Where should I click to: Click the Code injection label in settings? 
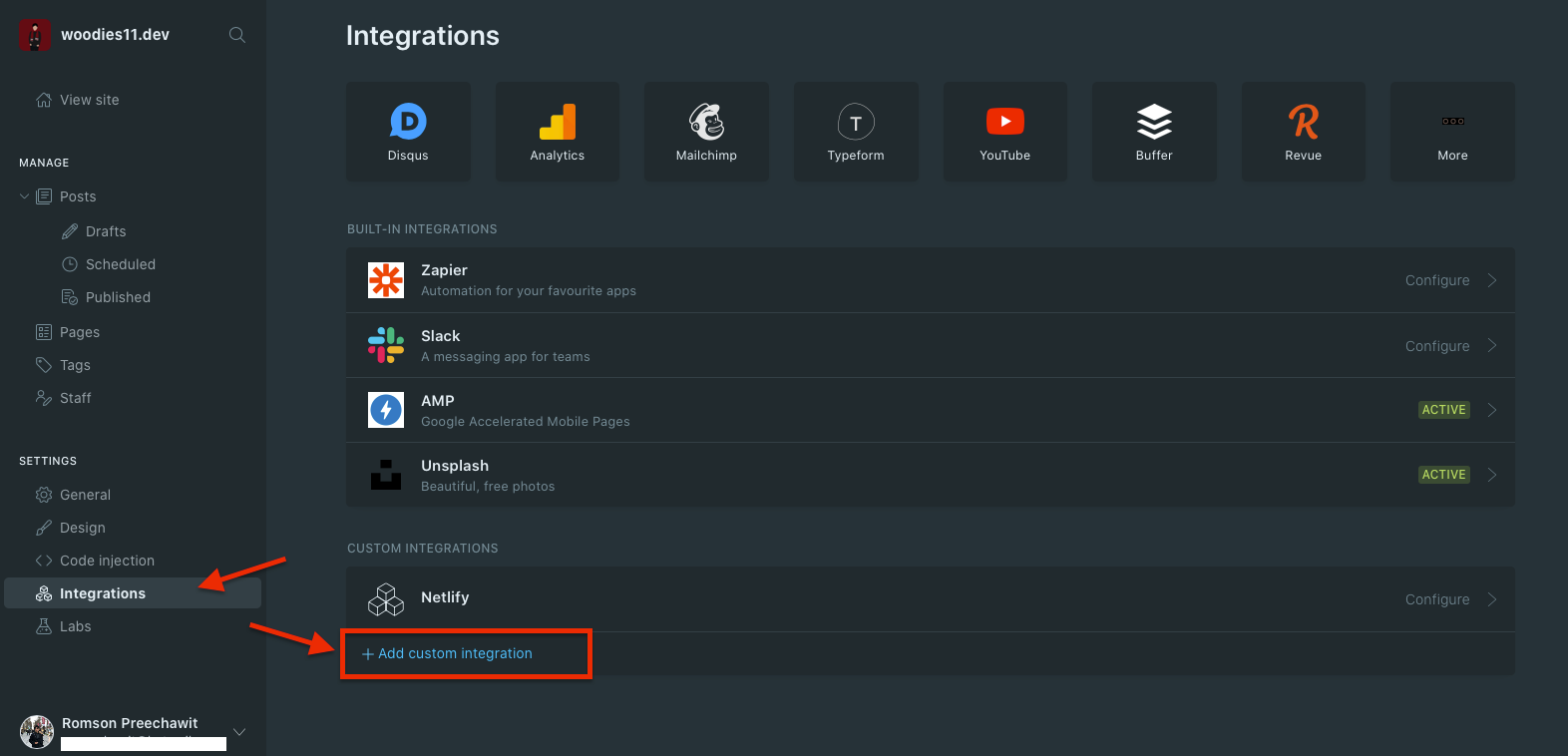coord(107,561)
